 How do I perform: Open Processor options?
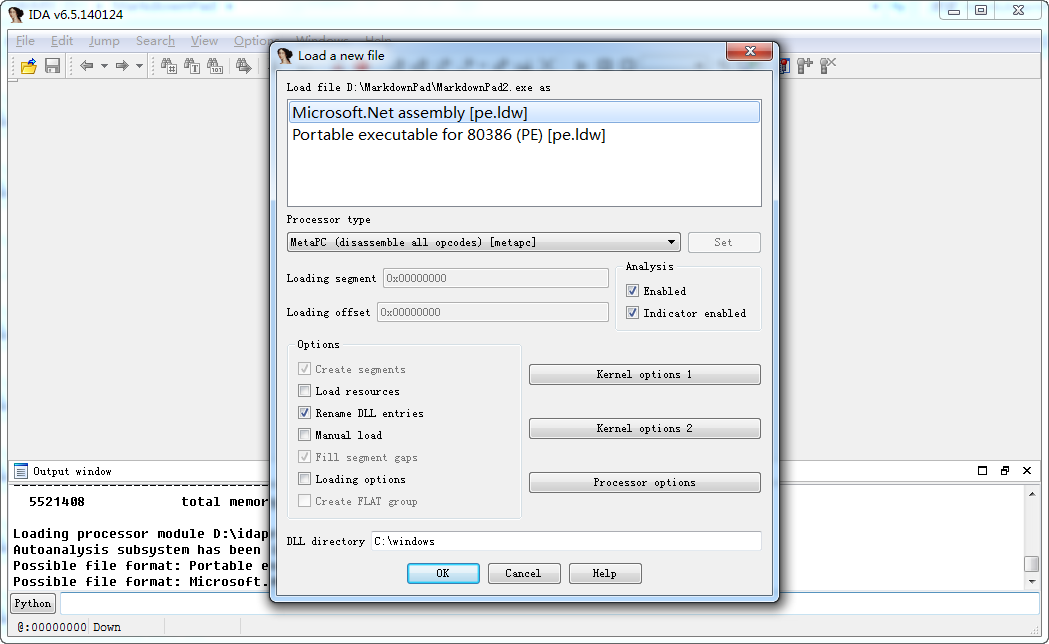(644, 483)
